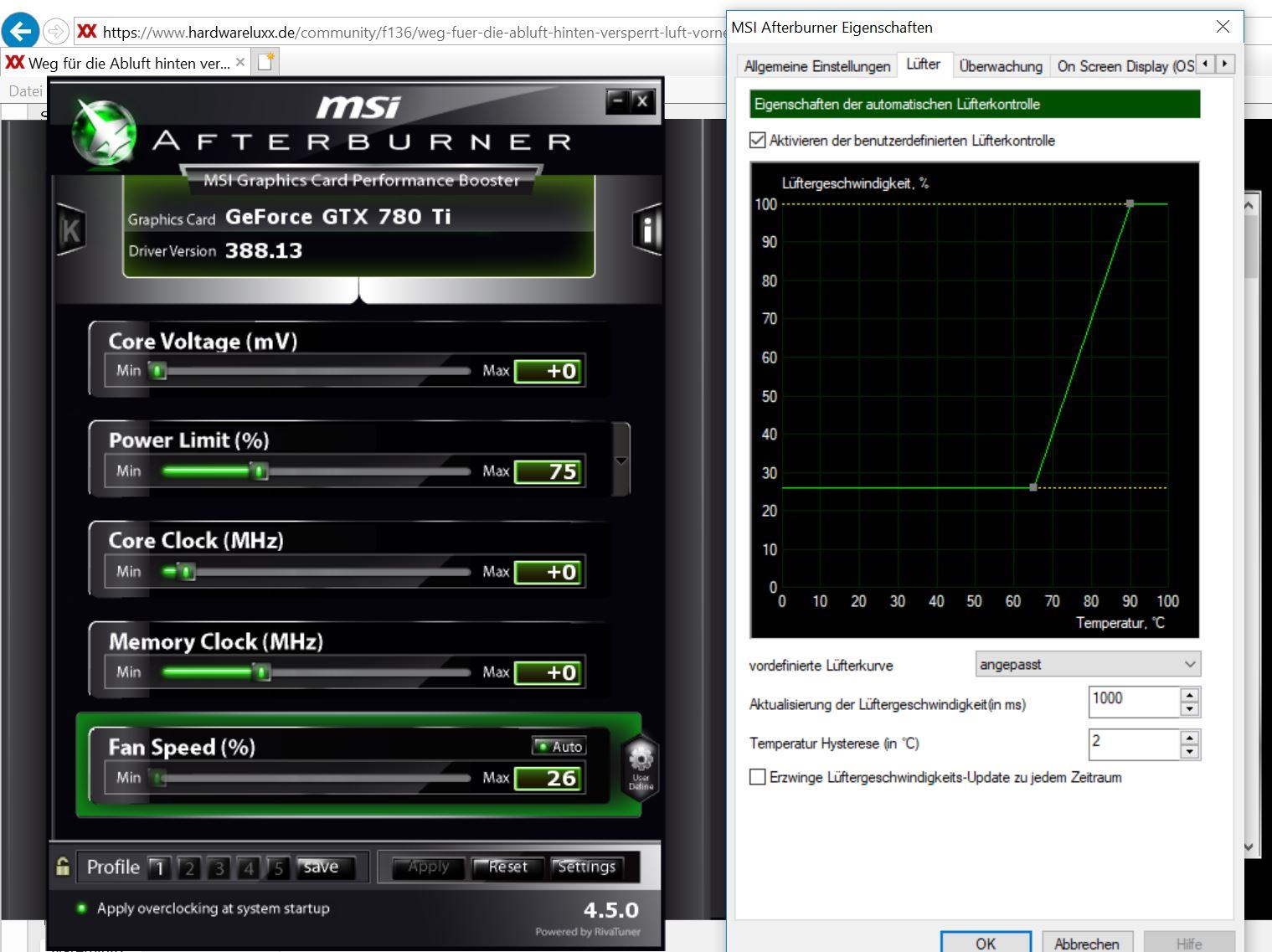This screenshot has width=1272, height=952.
Task: Click the Reset button in Afterburner
Action: pos(508,867)
